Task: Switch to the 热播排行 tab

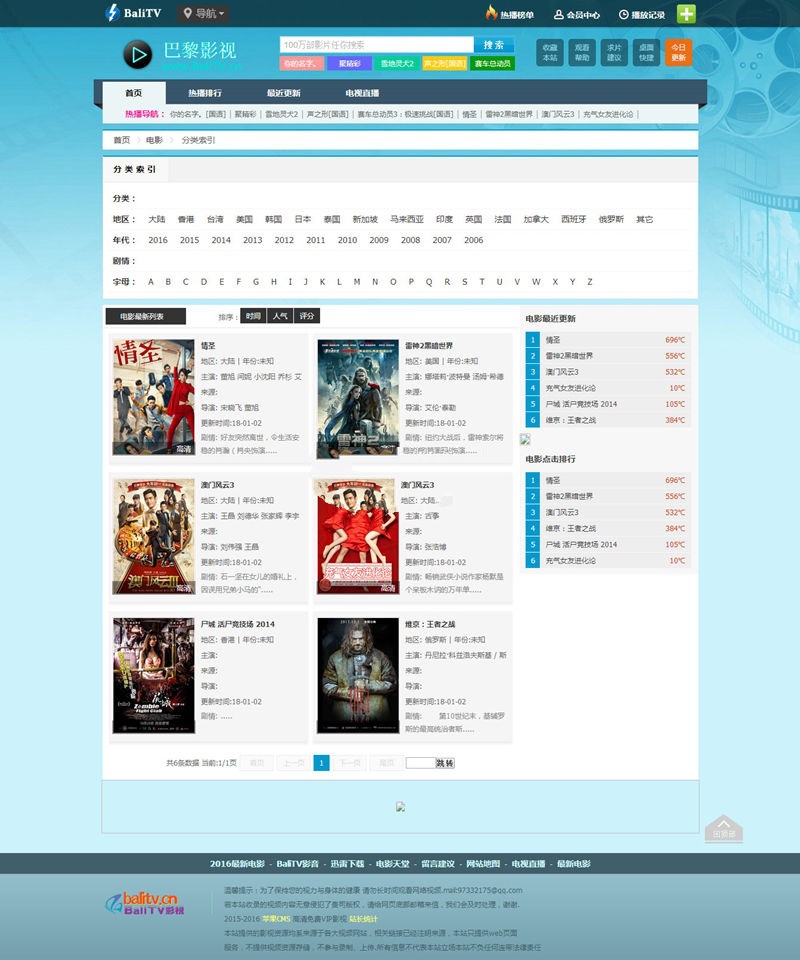Action: (x=205, y=93)
